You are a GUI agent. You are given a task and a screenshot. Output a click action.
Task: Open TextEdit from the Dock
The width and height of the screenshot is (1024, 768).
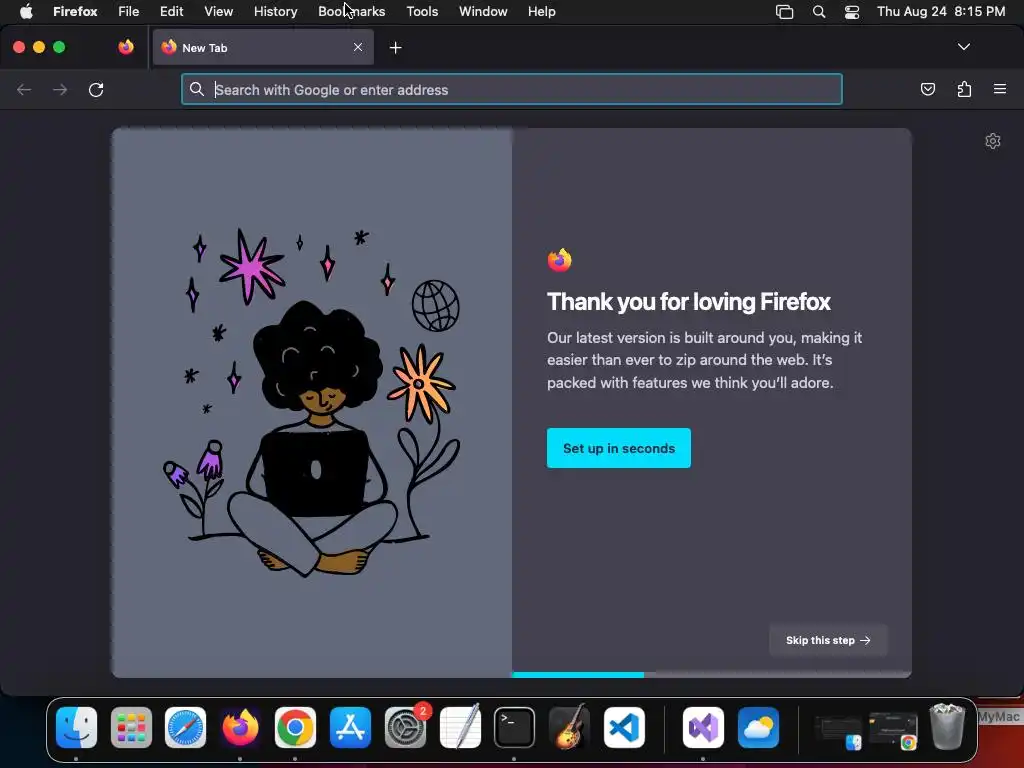coord(460,727)
